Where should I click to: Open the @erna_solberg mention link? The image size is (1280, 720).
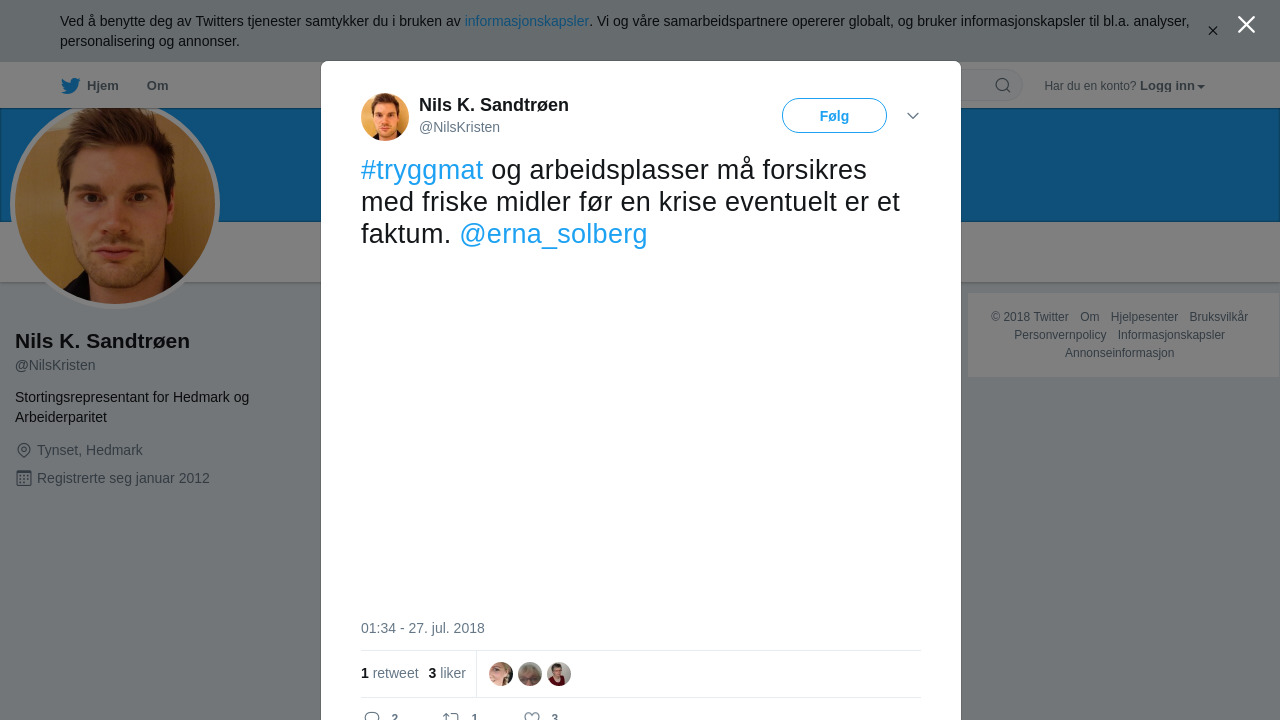click(x=553, y=234)
